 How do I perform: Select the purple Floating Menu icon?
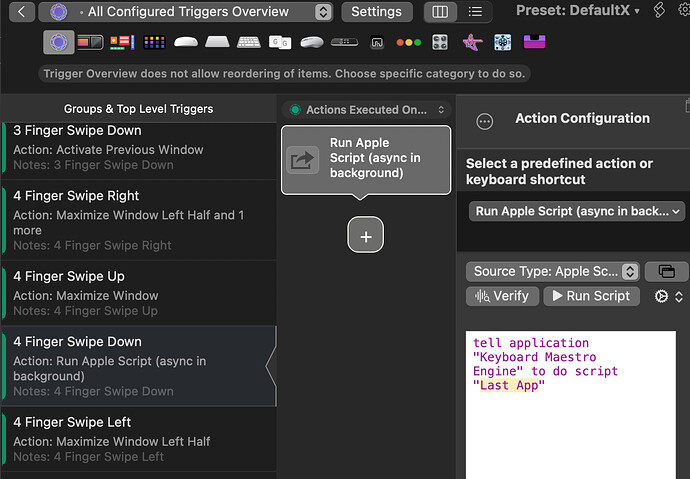(x=534, y=42)
